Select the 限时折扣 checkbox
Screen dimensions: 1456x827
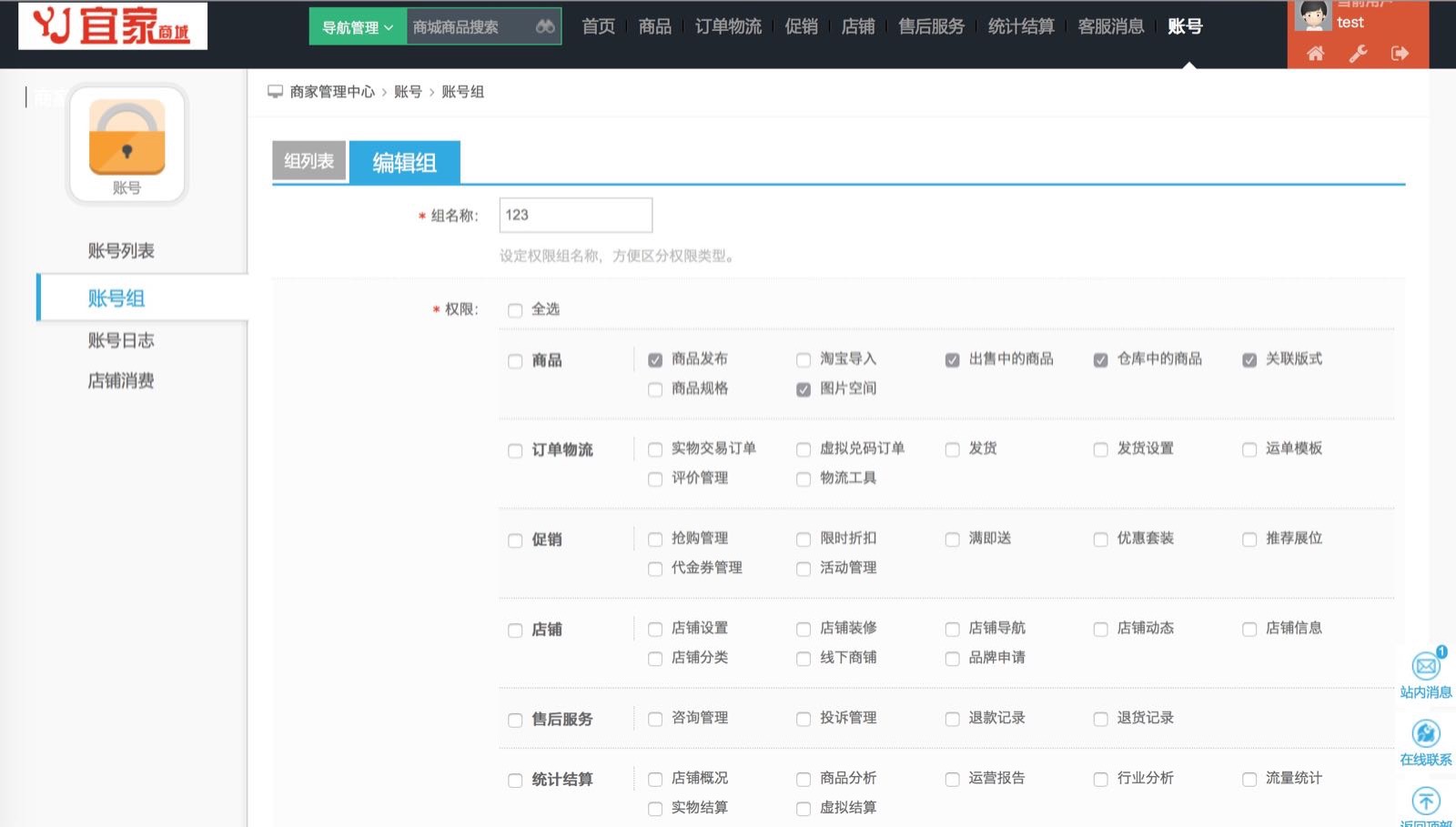[x=804, y=540]
